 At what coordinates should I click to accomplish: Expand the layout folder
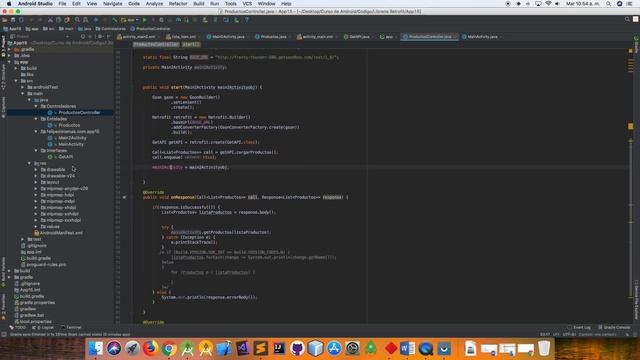[x=36, y=182]
